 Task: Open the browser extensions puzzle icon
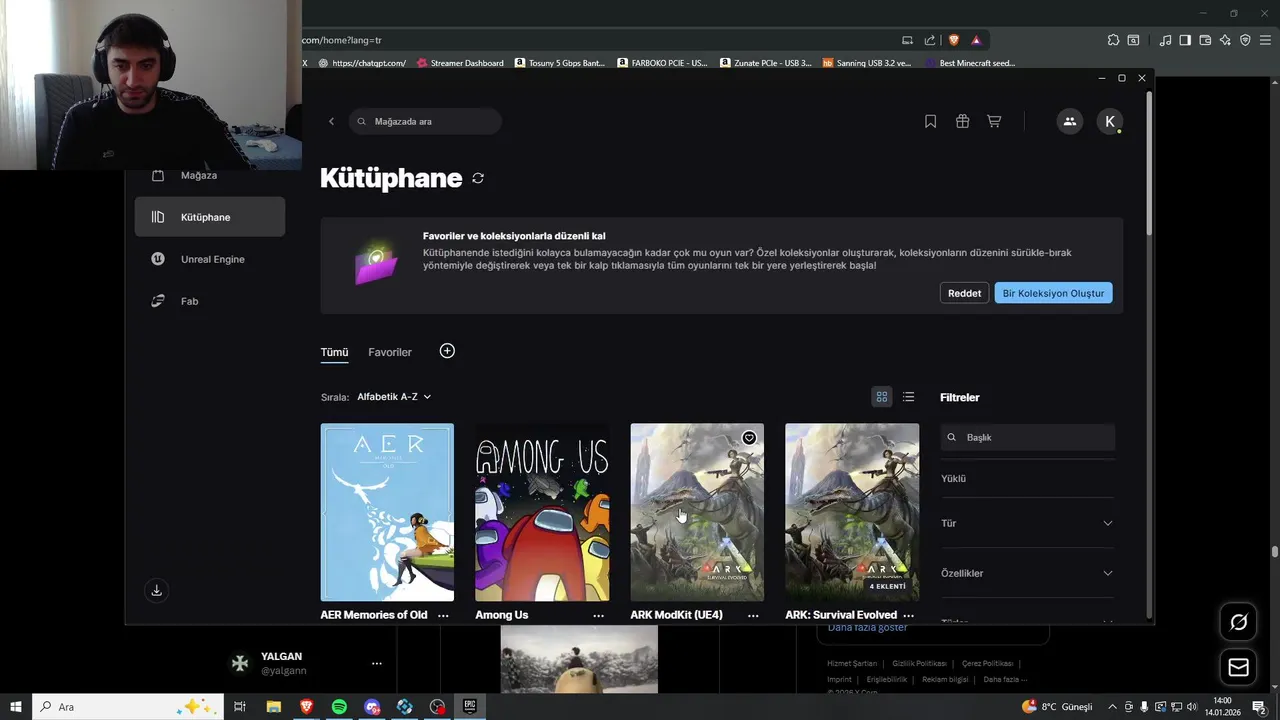point(1113,40)
